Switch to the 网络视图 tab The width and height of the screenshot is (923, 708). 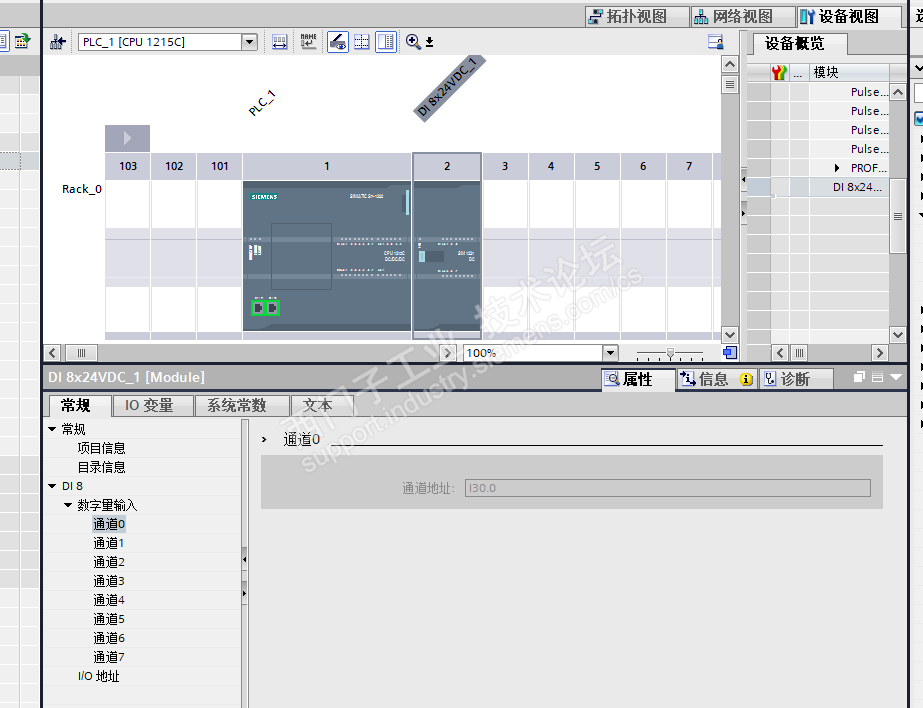(743, 16)
